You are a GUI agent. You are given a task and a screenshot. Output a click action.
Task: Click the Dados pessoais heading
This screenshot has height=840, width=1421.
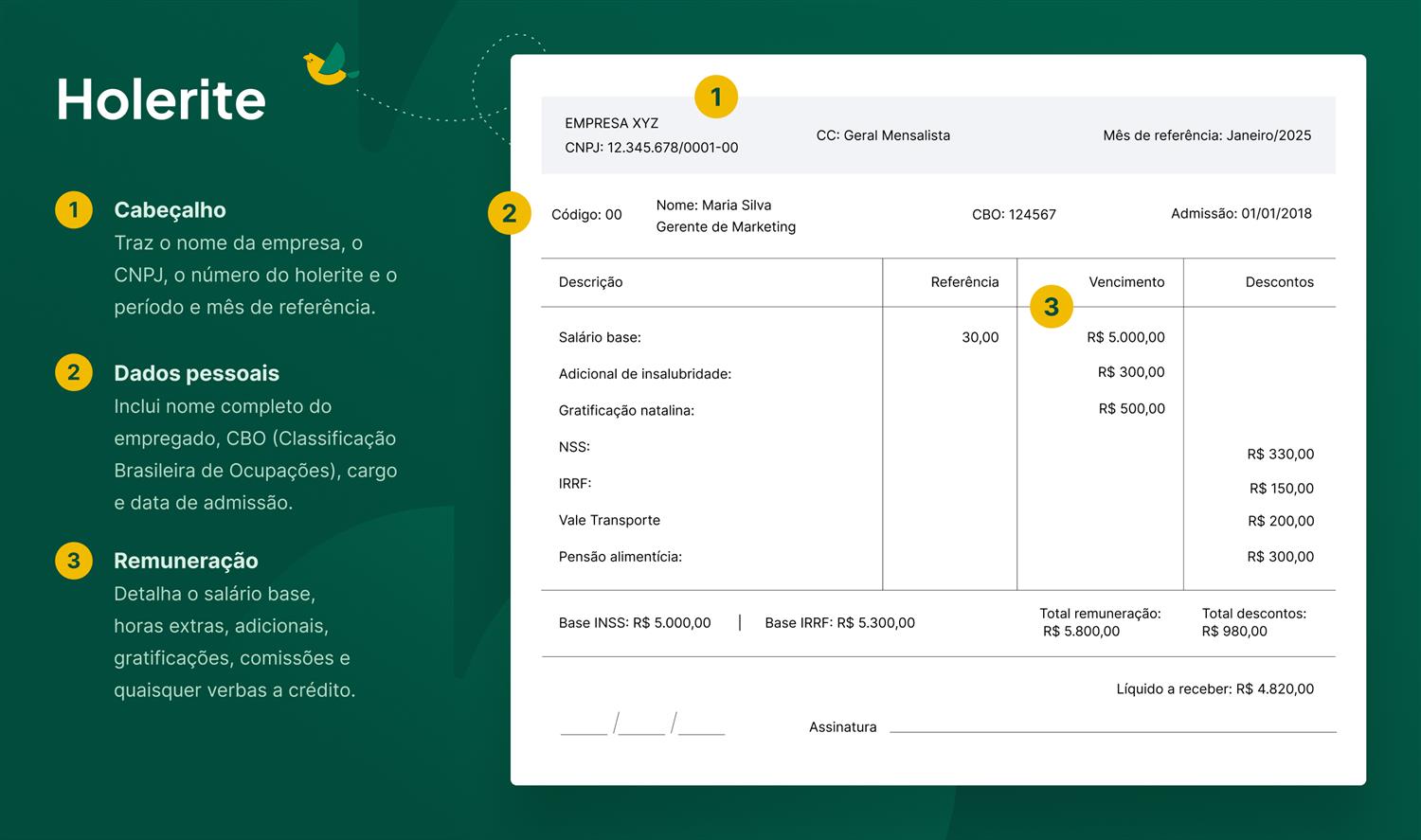click(x=196, y=373)
